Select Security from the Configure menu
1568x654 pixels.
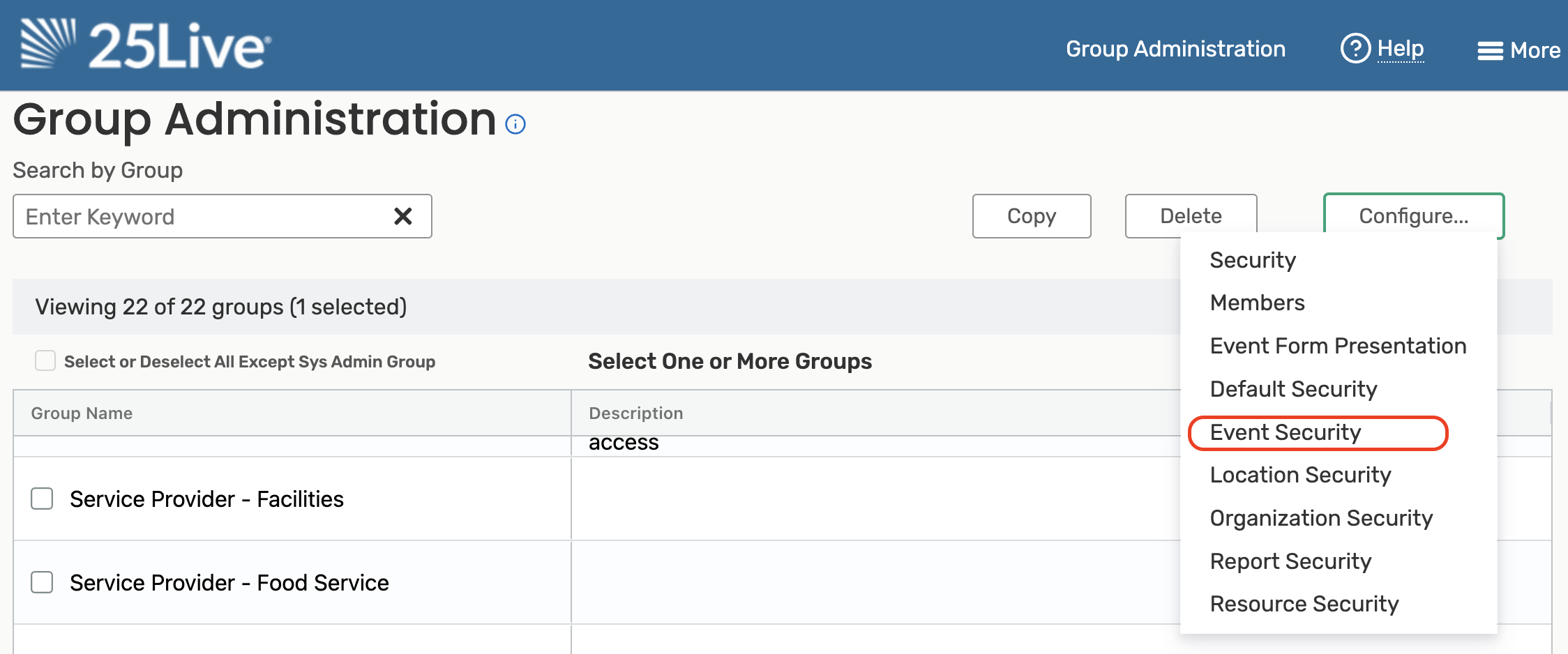[x=1253, y=260]
